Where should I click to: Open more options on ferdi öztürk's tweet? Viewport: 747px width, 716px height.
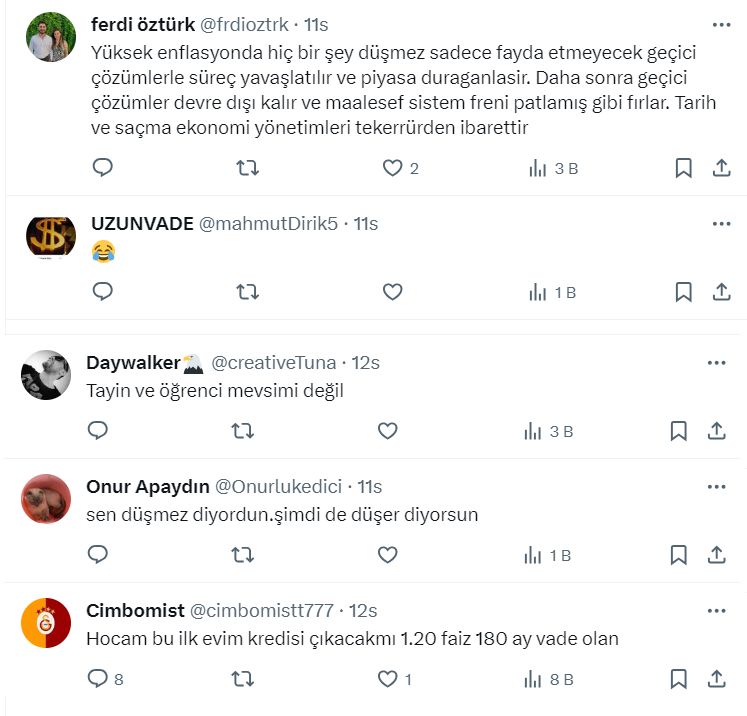[x=721, y=23]
